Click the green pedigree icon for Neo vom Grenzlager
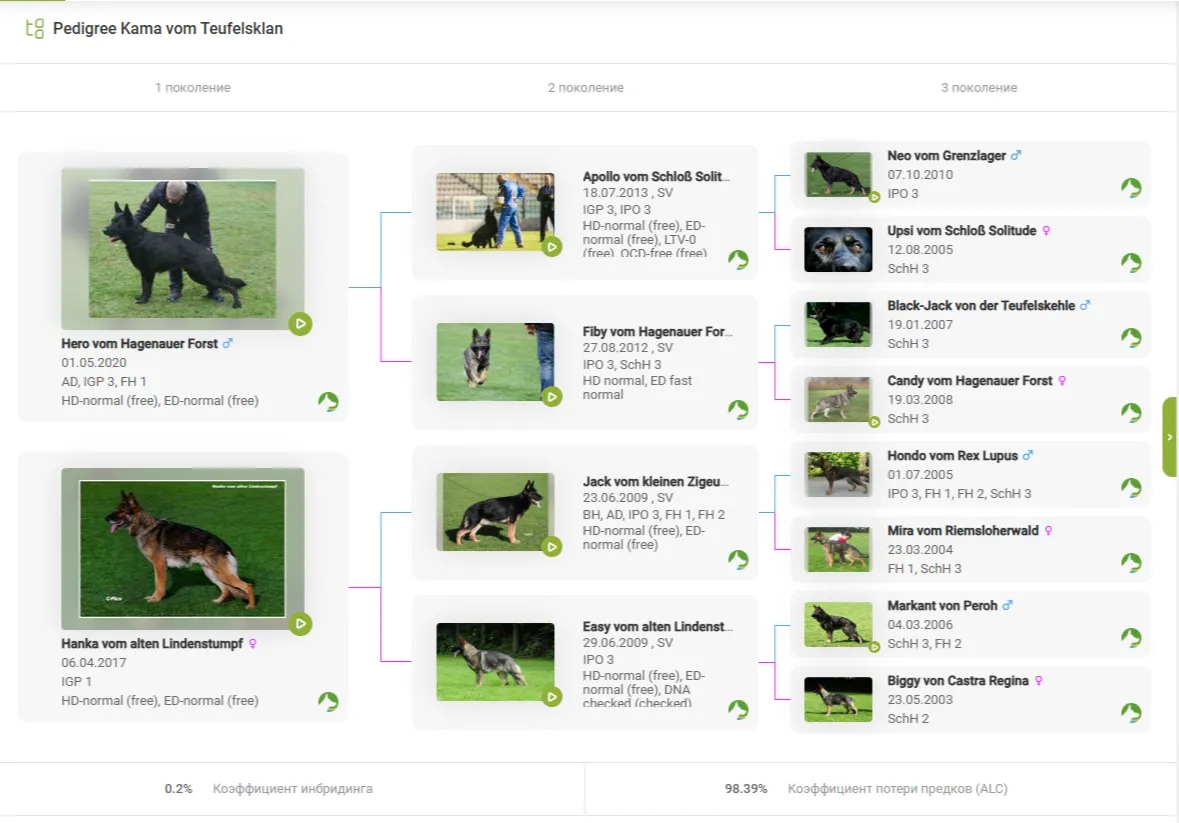 tap(1131, 188)
